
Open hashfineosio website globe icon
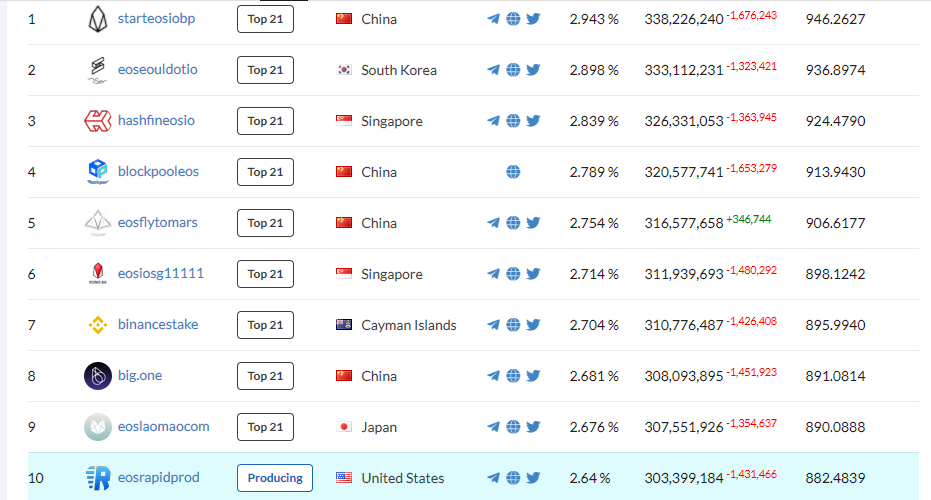(514, 121)
